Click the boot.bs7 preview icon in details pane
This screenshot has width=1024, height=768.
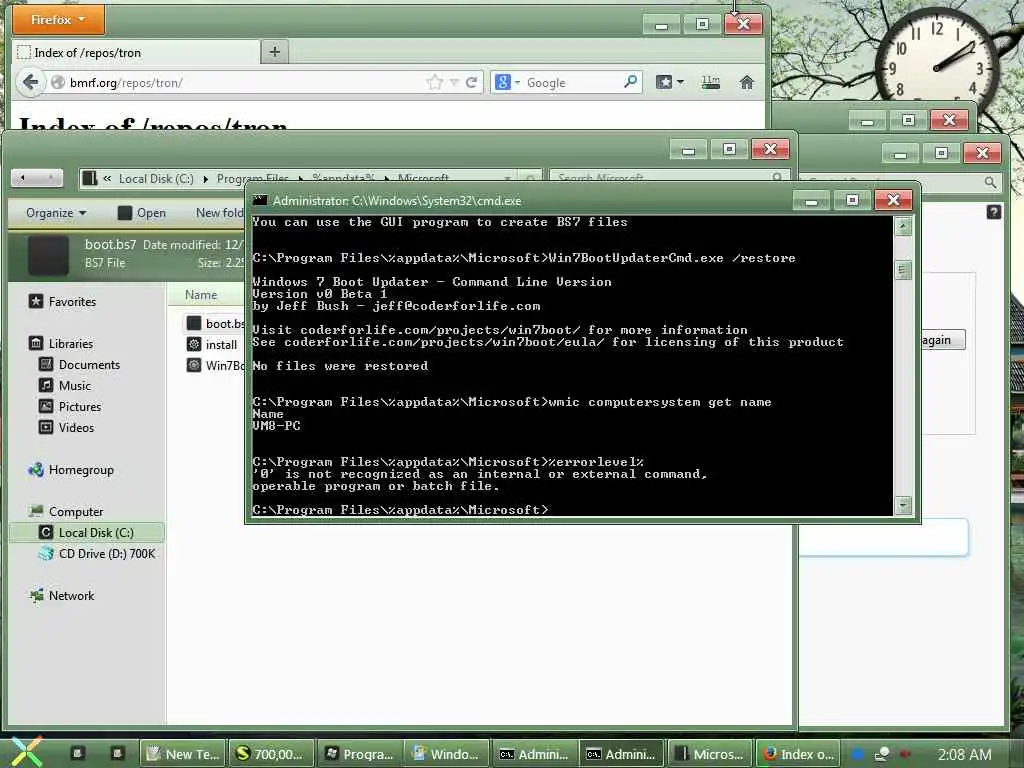[x=48, y=255]
